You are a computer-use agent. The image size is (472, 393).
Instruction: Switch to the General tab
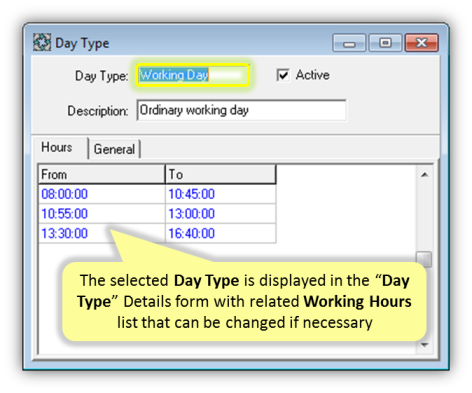114,149
